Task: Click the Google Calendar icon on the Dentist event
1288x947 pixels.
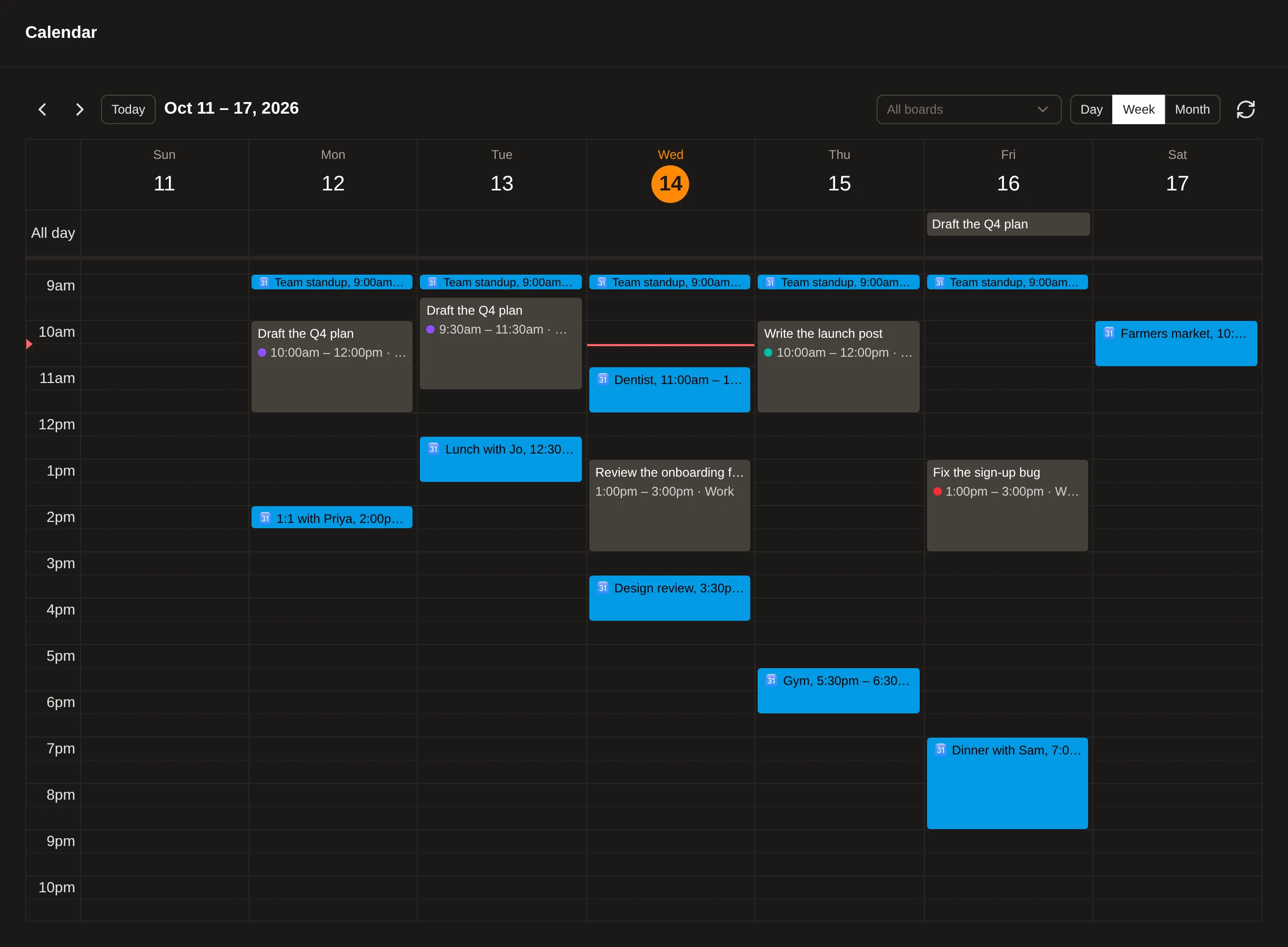Action: pos(603,379)
